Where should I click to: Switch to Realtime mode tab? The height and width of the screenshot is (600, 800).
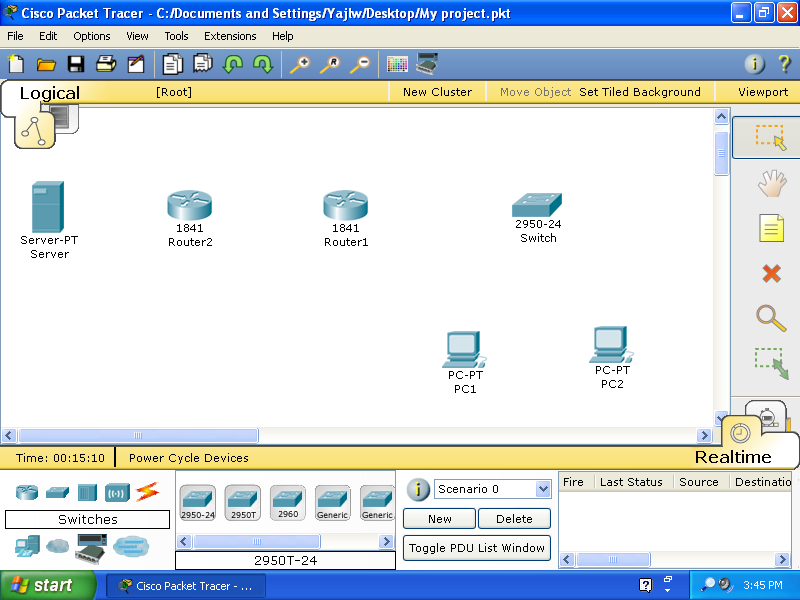[x=733, y=457]
